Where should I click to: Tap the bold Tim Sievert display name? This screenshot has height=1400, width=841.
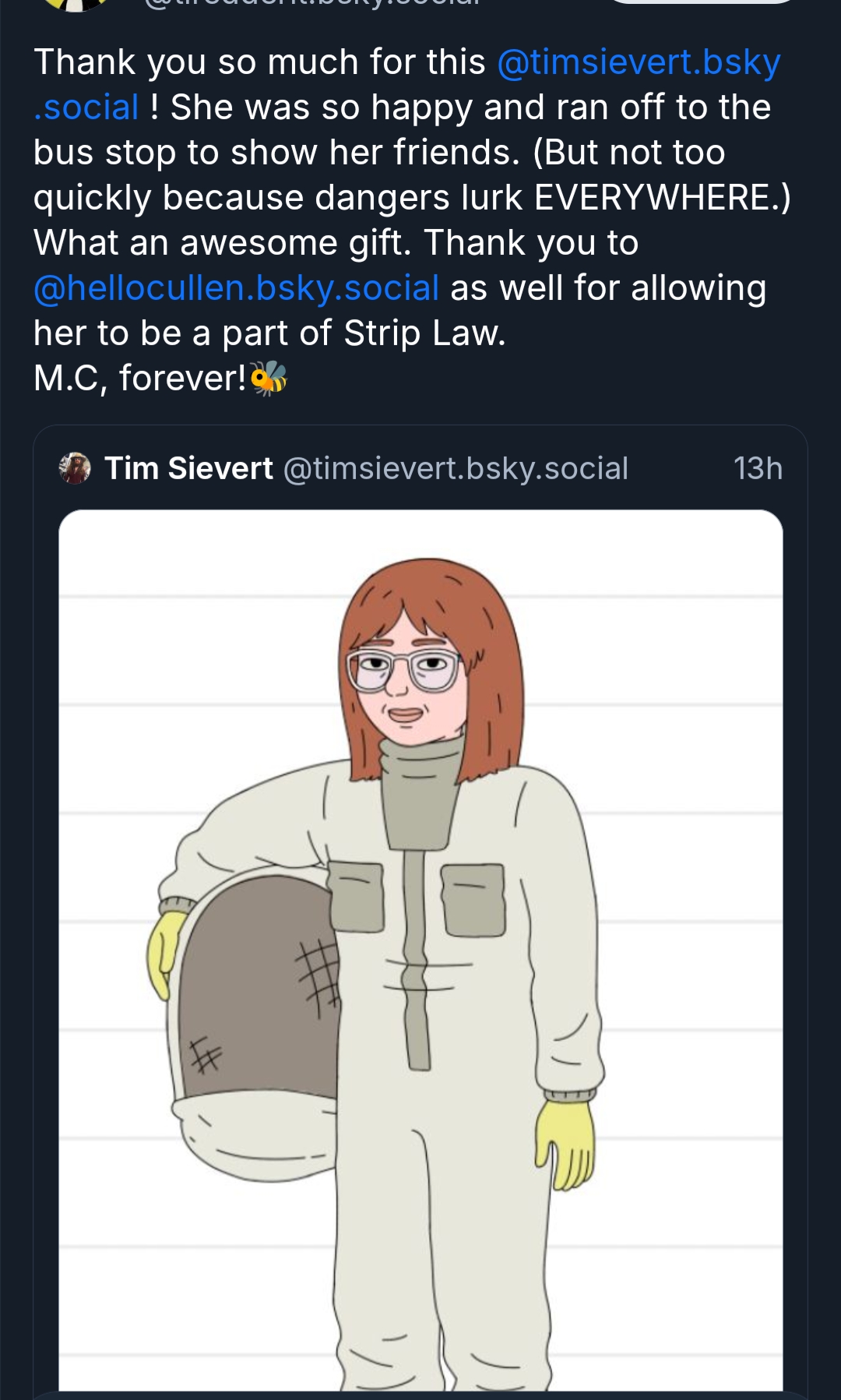pos(188,468)
